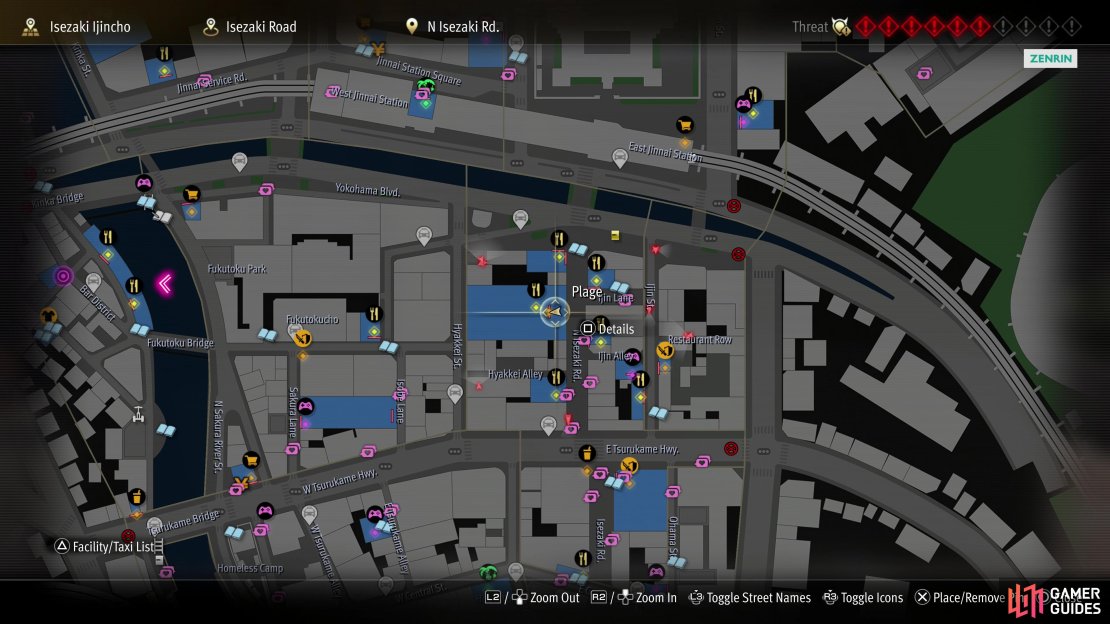Click the Isezaki Ijincho district icon
Image resolution: width=1110 pixels, height=624 pixels.
(x=30, y=27)
